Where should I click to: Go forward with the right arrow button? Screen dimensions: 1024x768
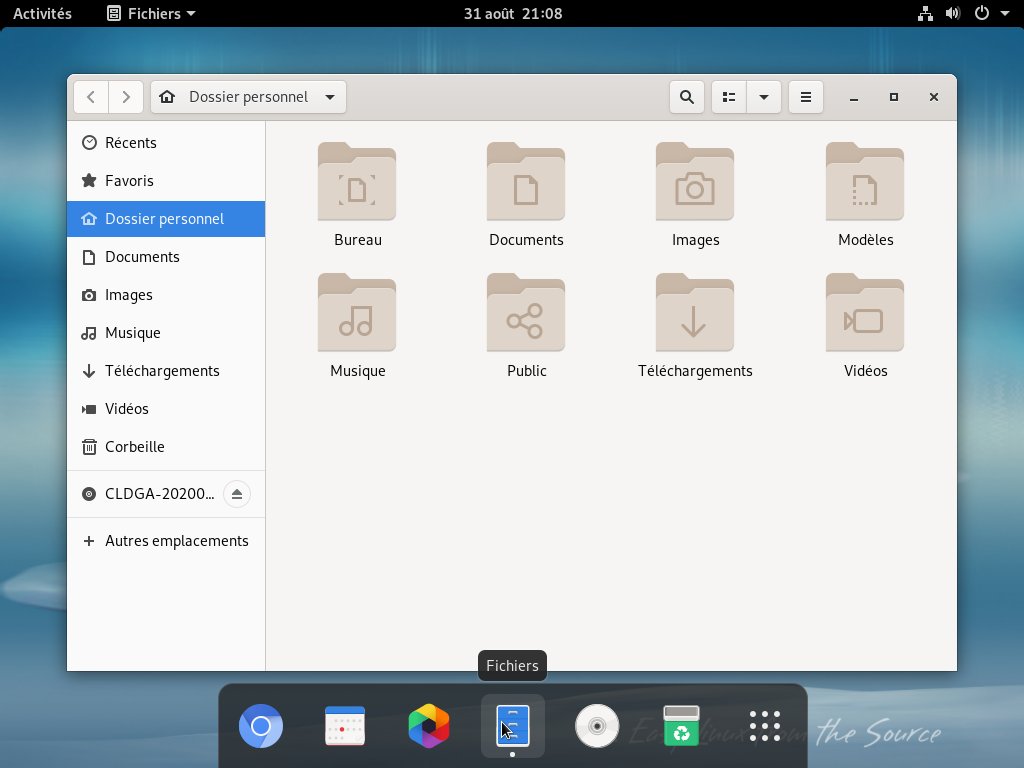(126, 97)
